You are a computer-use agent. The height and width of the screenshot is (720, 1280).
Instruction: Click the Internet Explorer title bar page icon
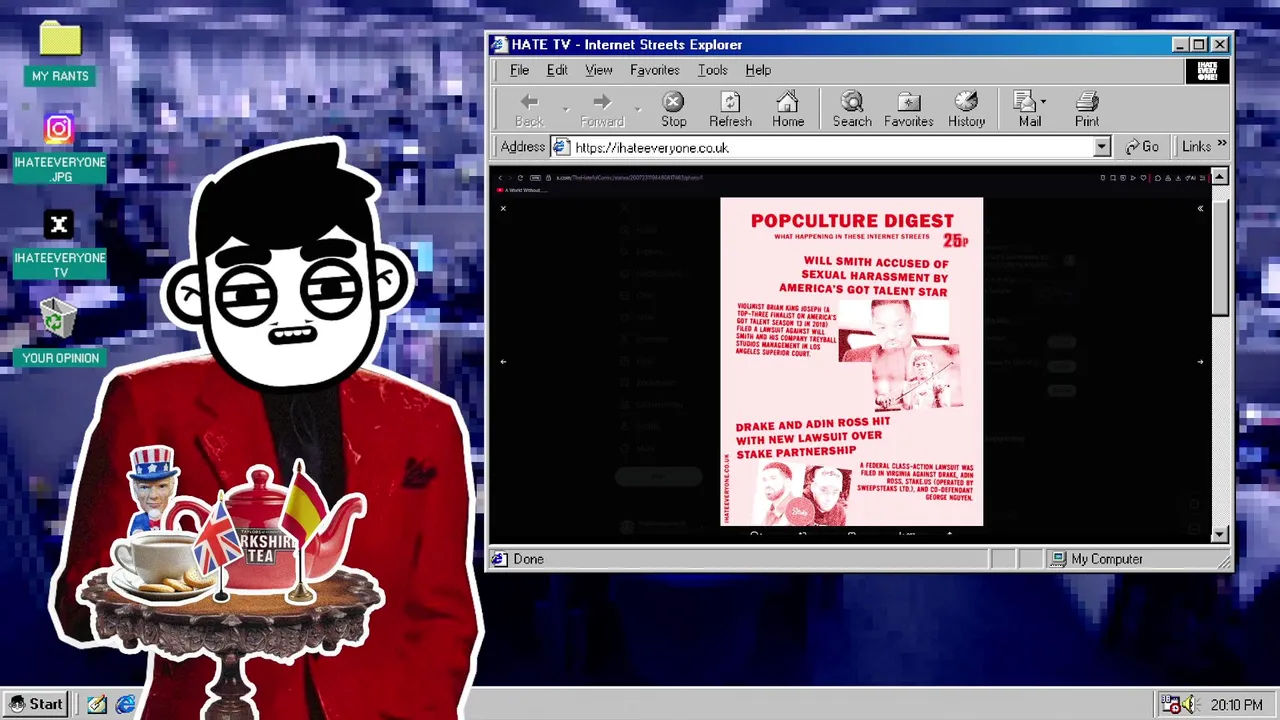point(498,44)
